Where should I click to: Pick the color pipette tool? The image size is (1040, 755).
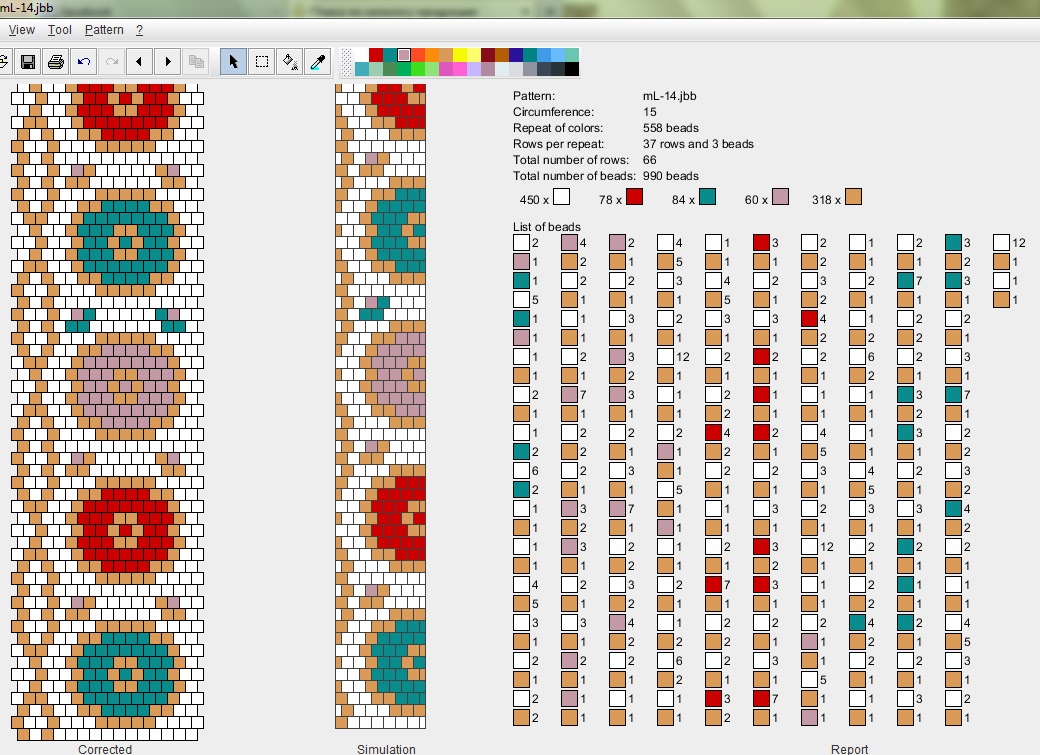click(318, 62)
